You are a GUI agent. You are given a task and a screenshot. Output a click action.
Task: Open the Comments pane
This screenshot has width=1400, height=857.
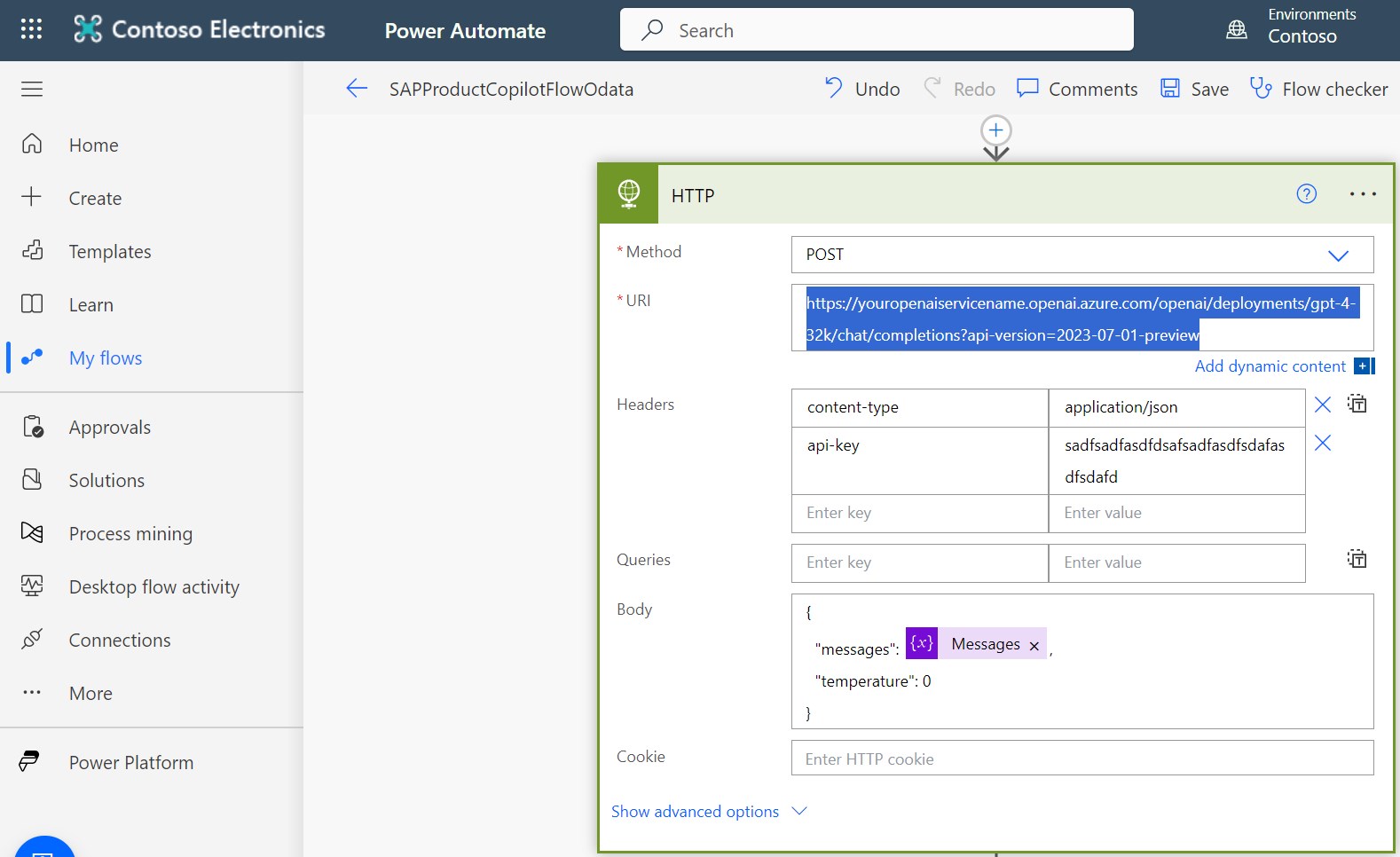tap(1077, 89)
